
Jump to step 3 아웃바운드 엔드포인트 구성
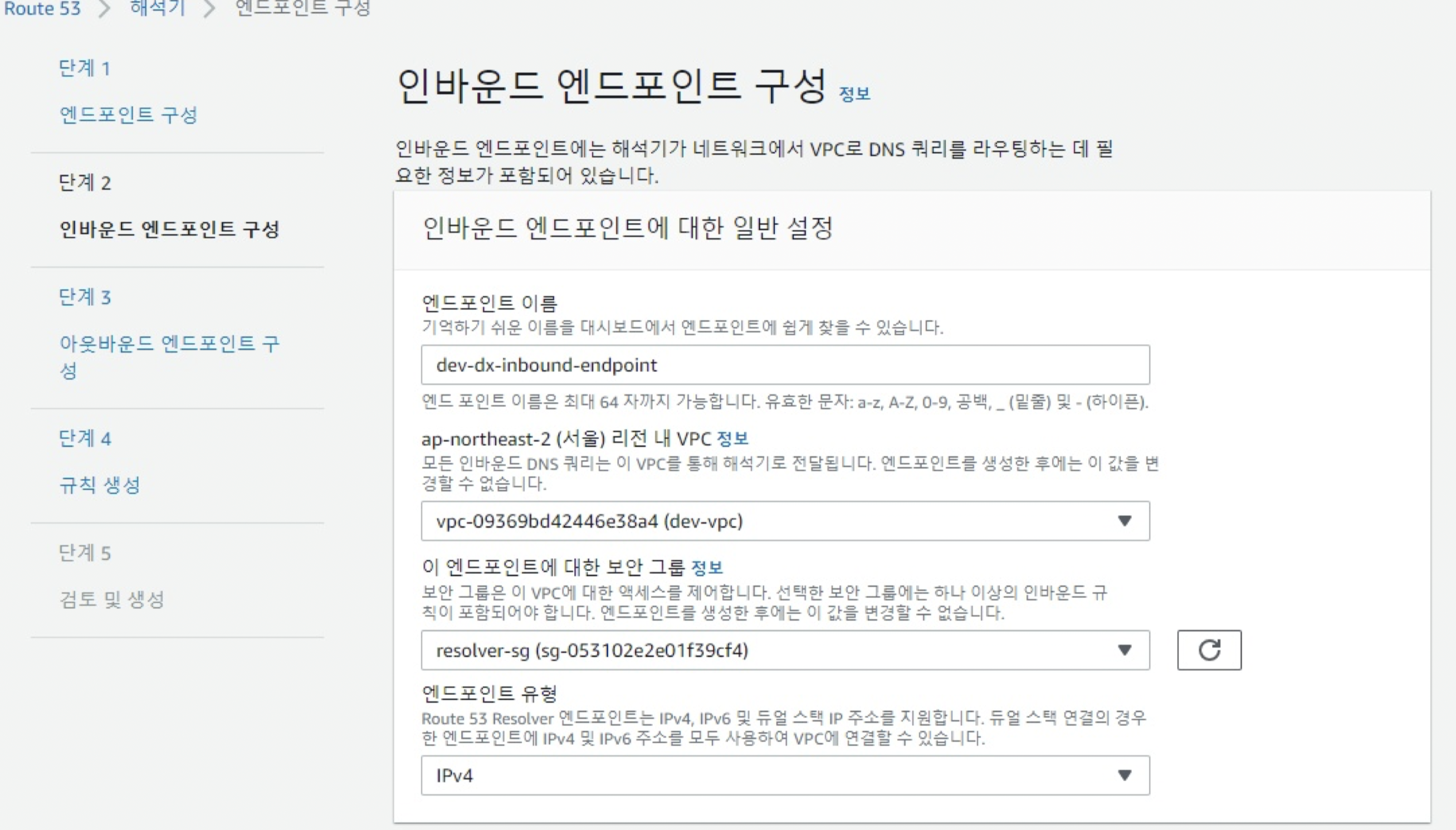click(169, 344)
